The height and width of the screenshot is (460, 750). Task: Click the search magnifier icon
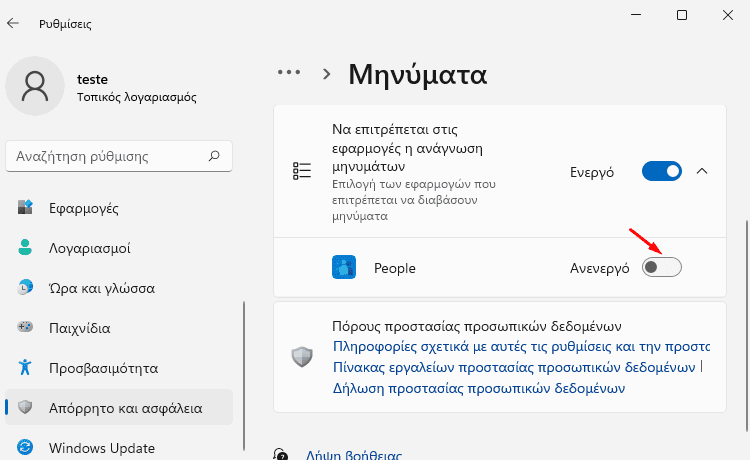[214, 156]
